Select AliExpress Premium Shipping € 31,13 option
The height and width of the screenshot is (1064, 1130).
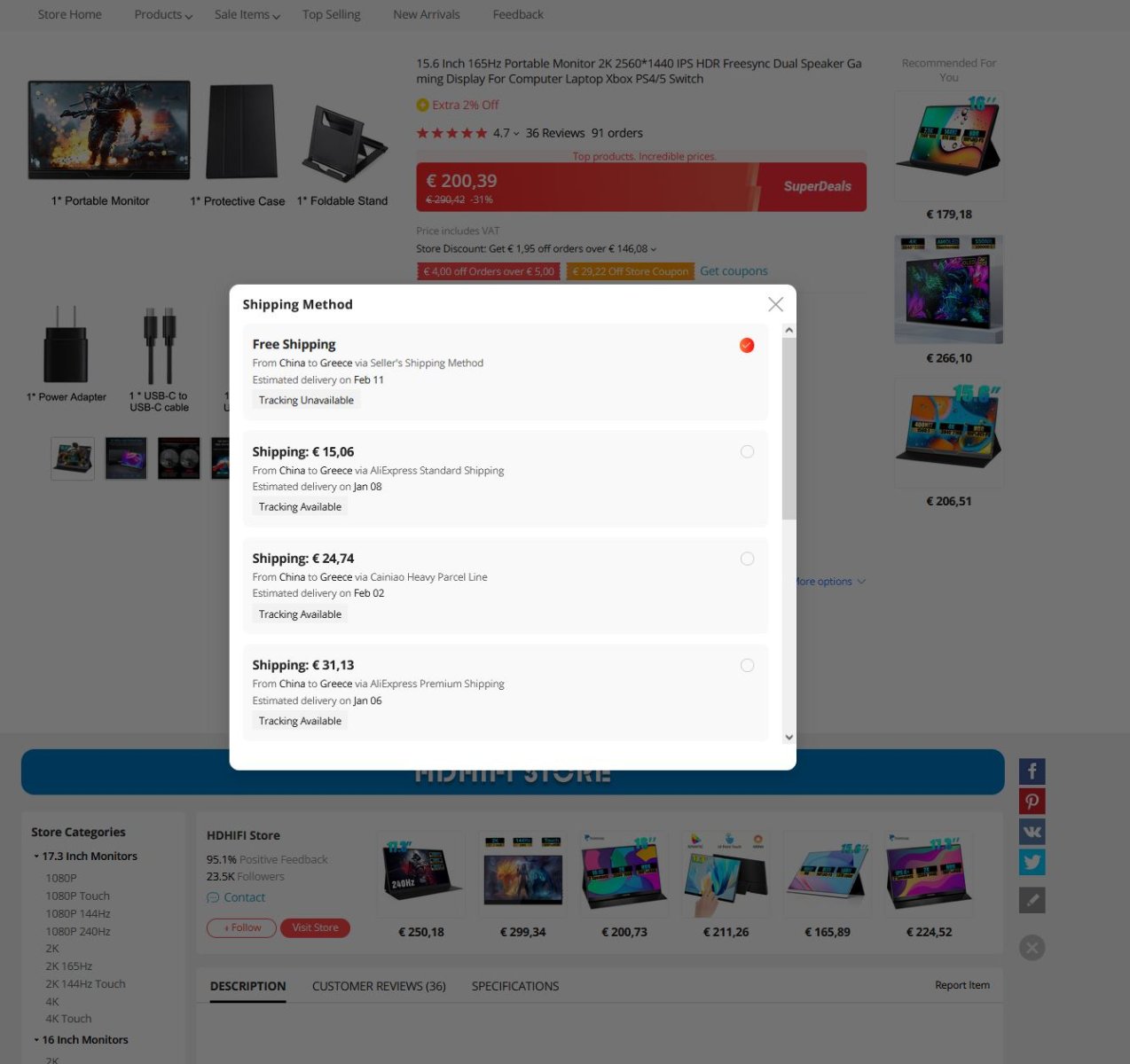[x=747, y=665]
